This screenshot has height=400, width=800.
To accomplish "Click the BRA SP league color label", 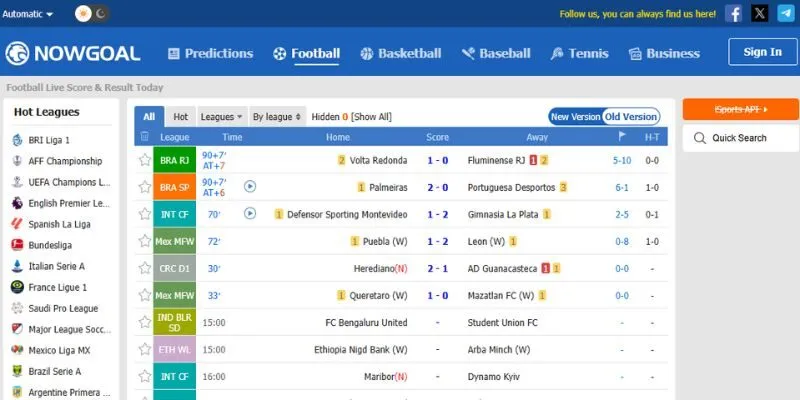I will click(x=174, y=187).
